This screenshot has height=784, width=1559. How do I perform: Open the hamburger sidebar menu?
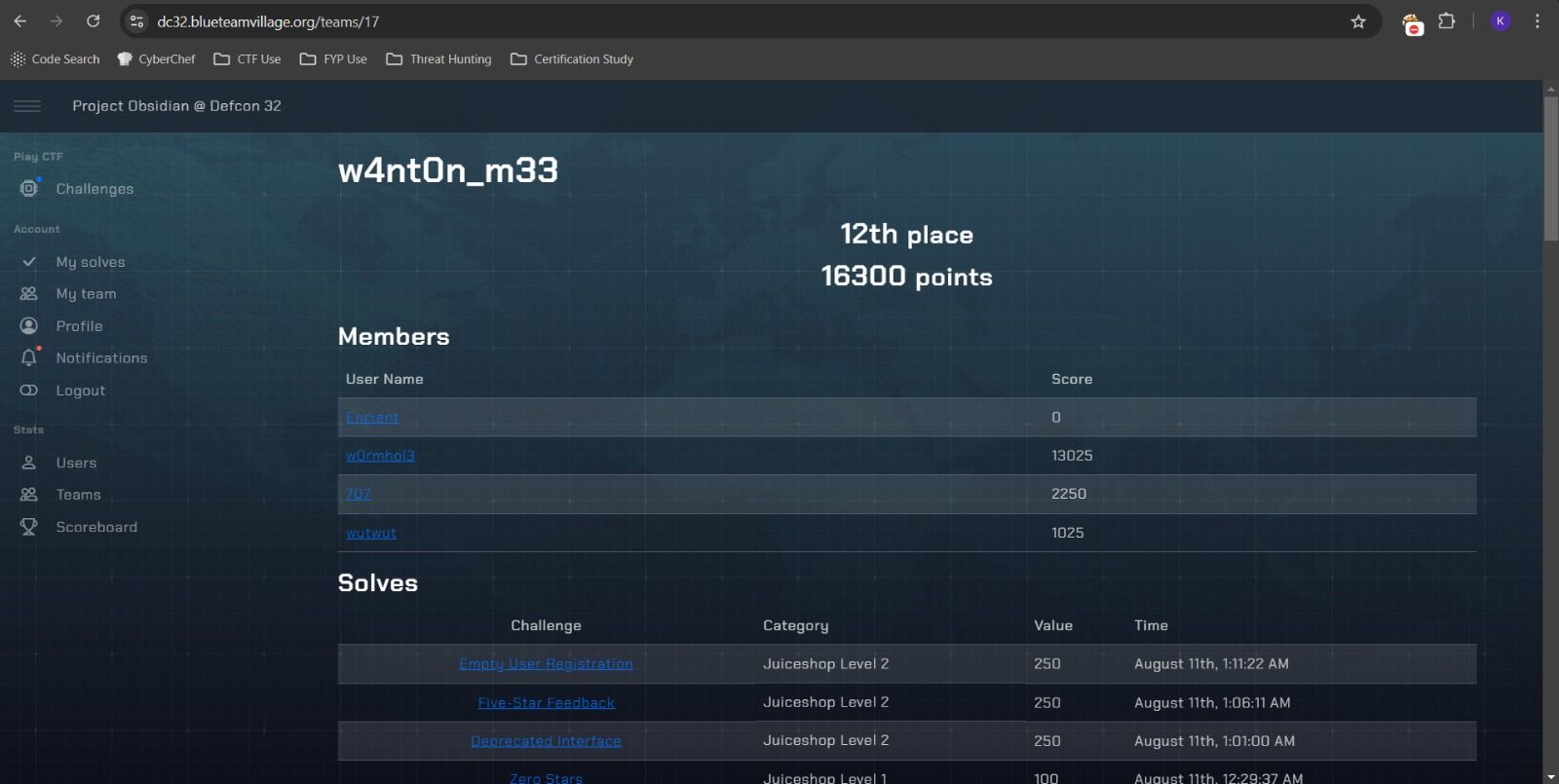coord(27,106)
